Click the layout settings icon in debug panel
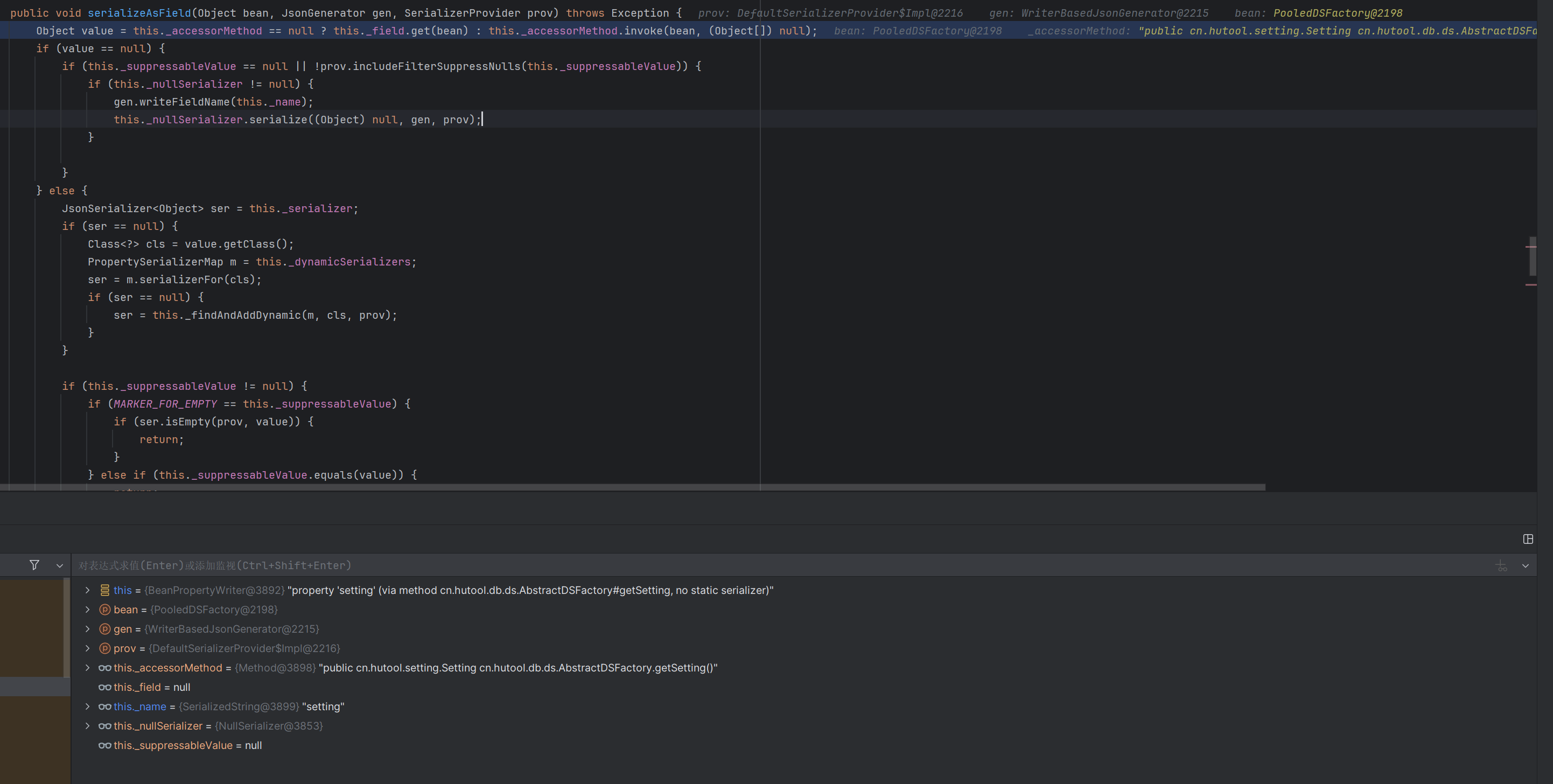 [1528, 540]
